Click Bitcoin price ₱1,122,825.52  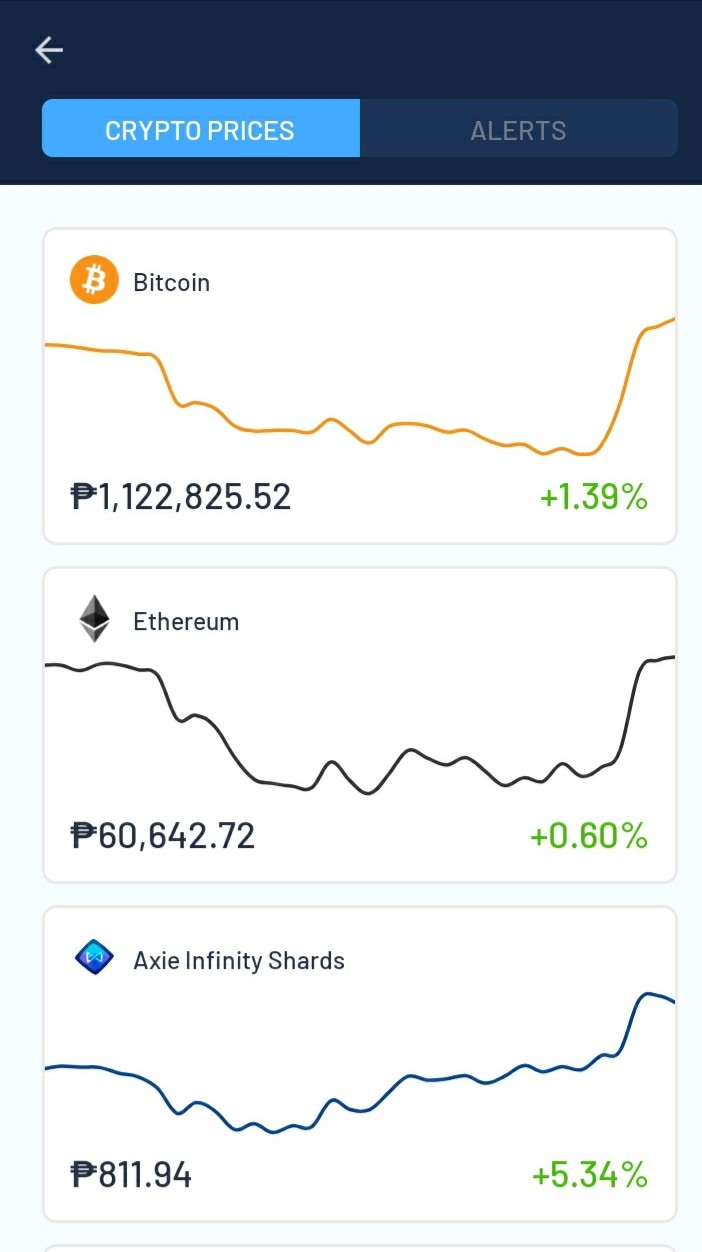[181, 497]
